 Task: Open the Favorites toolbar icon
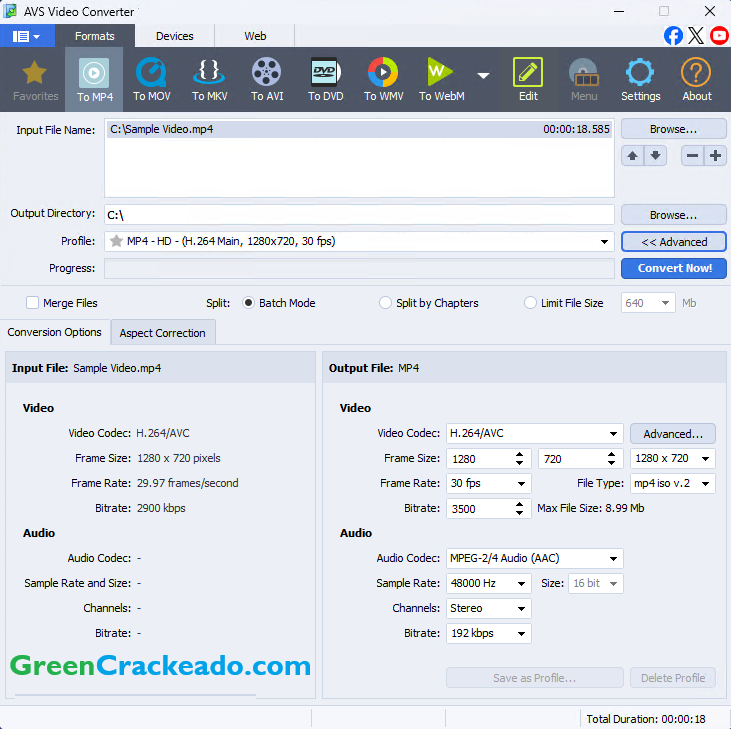[x=35, y=80]
